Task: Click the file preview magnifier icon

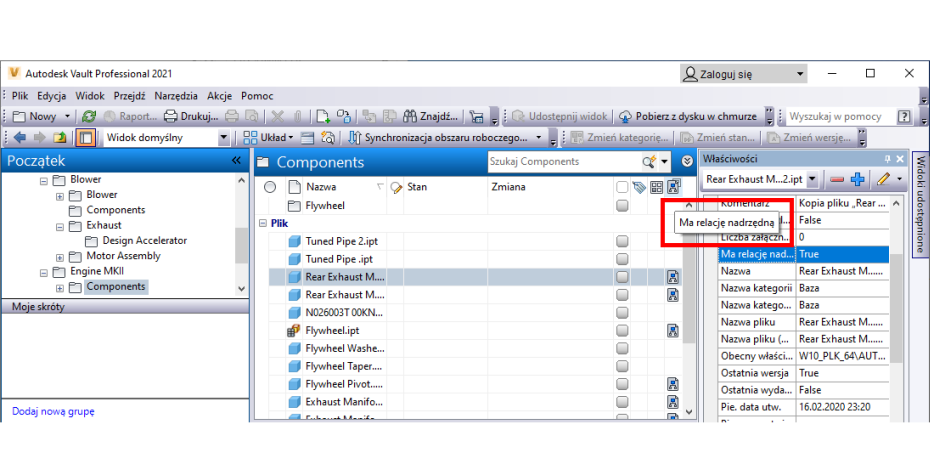Action: click(327, 138)
